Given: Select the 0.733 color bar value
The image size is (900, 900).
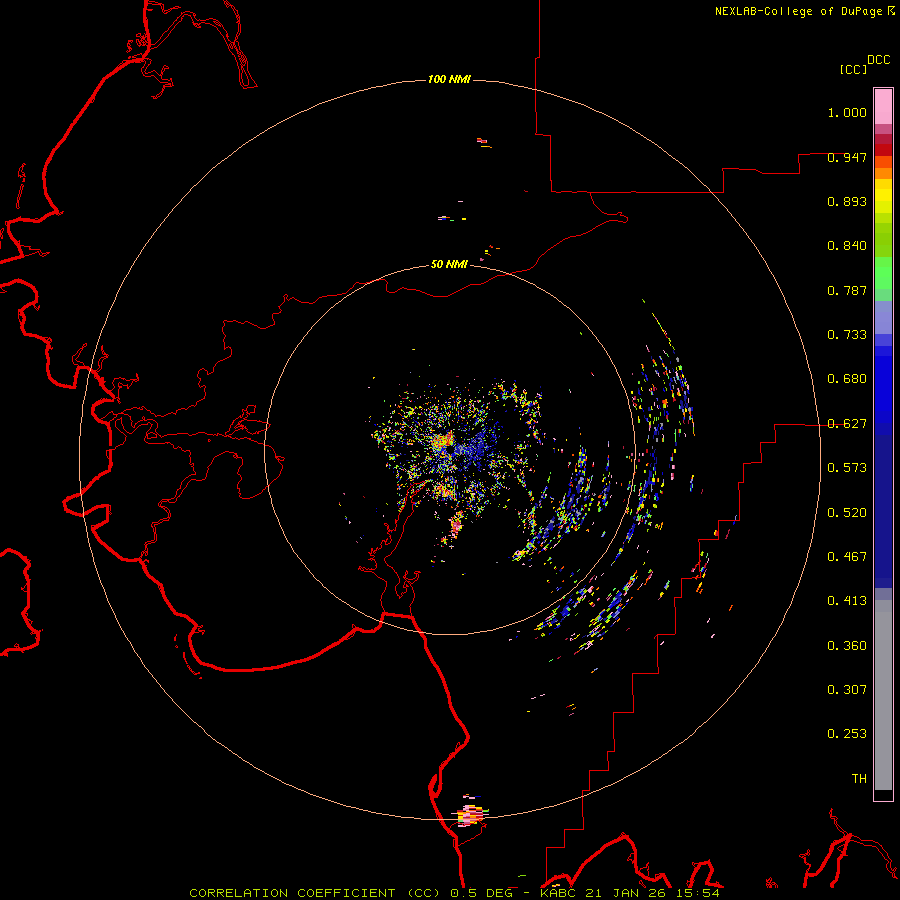Looking at the screenshot, I should pos(847,335).
